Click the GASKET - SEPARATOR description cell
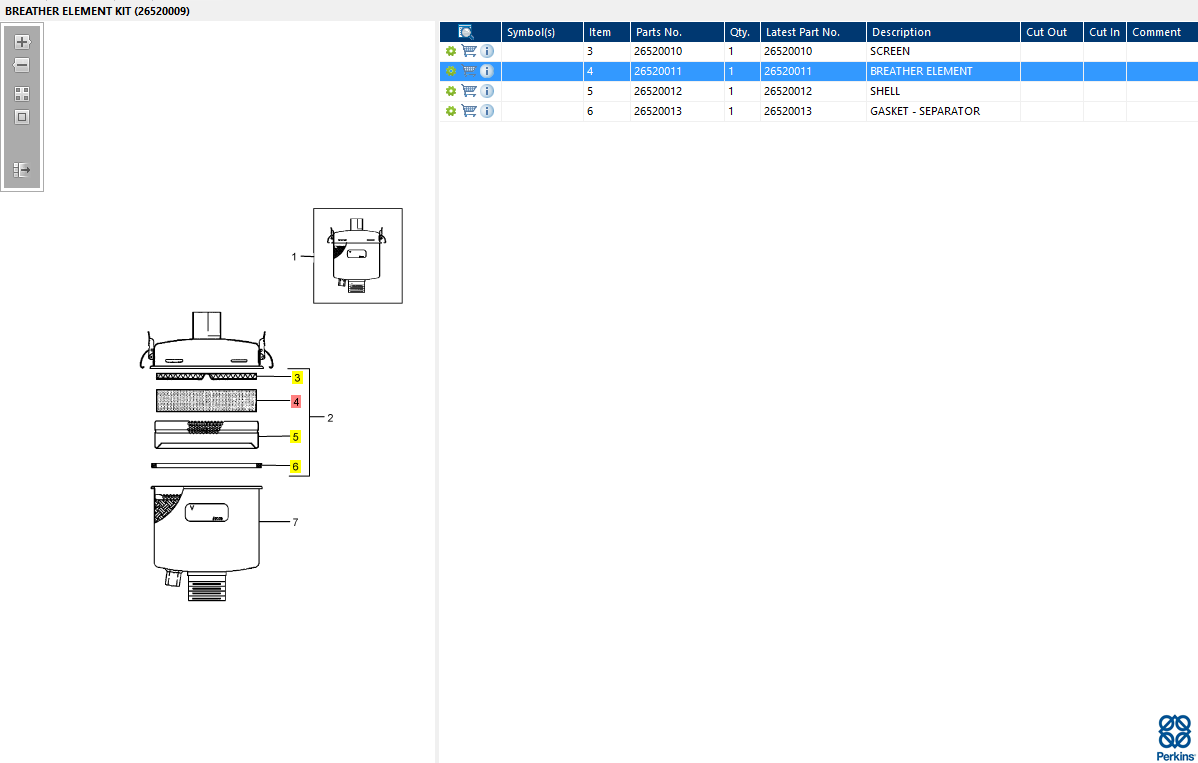Image resolution: width=1198 pixels, height=763 pixels. (x=944, y=111)
